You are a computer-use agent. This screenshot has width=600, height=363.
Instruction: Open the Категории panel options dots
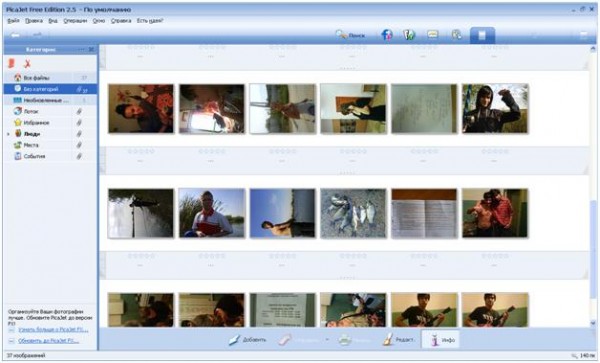pos(82,50)
